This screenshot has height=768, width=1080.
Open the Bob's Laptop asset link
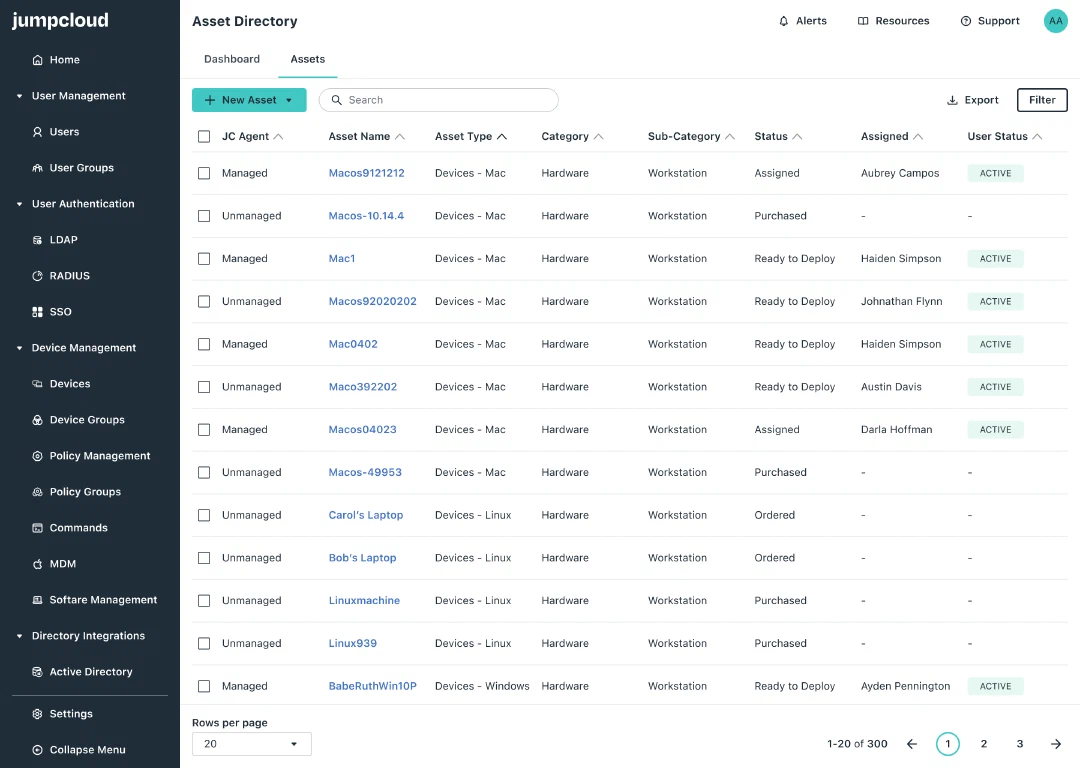click(x=362, y=558)
